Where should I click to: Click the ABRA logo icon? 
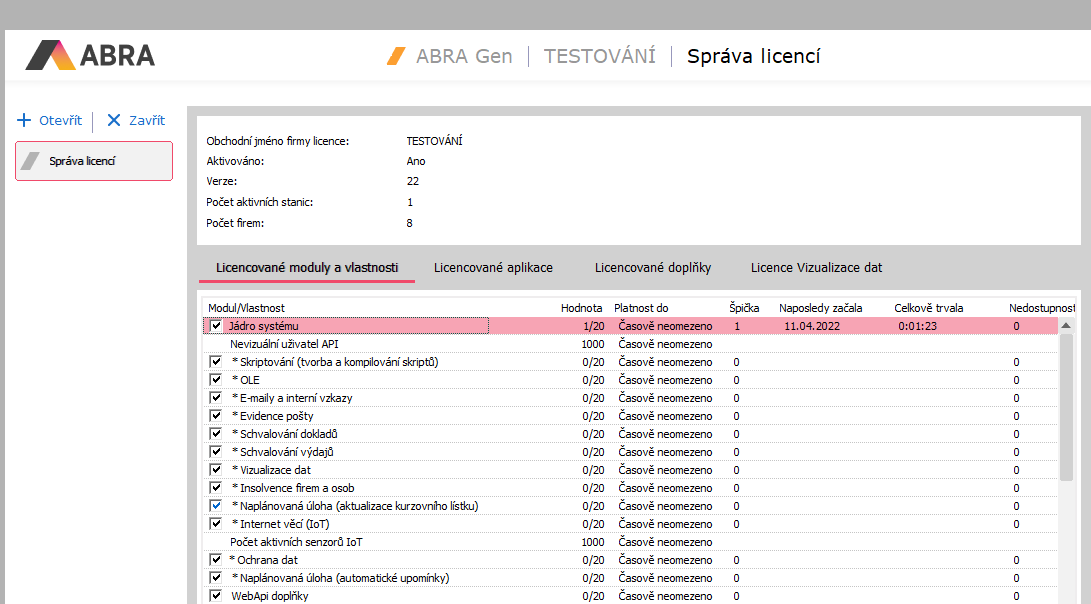50,55
